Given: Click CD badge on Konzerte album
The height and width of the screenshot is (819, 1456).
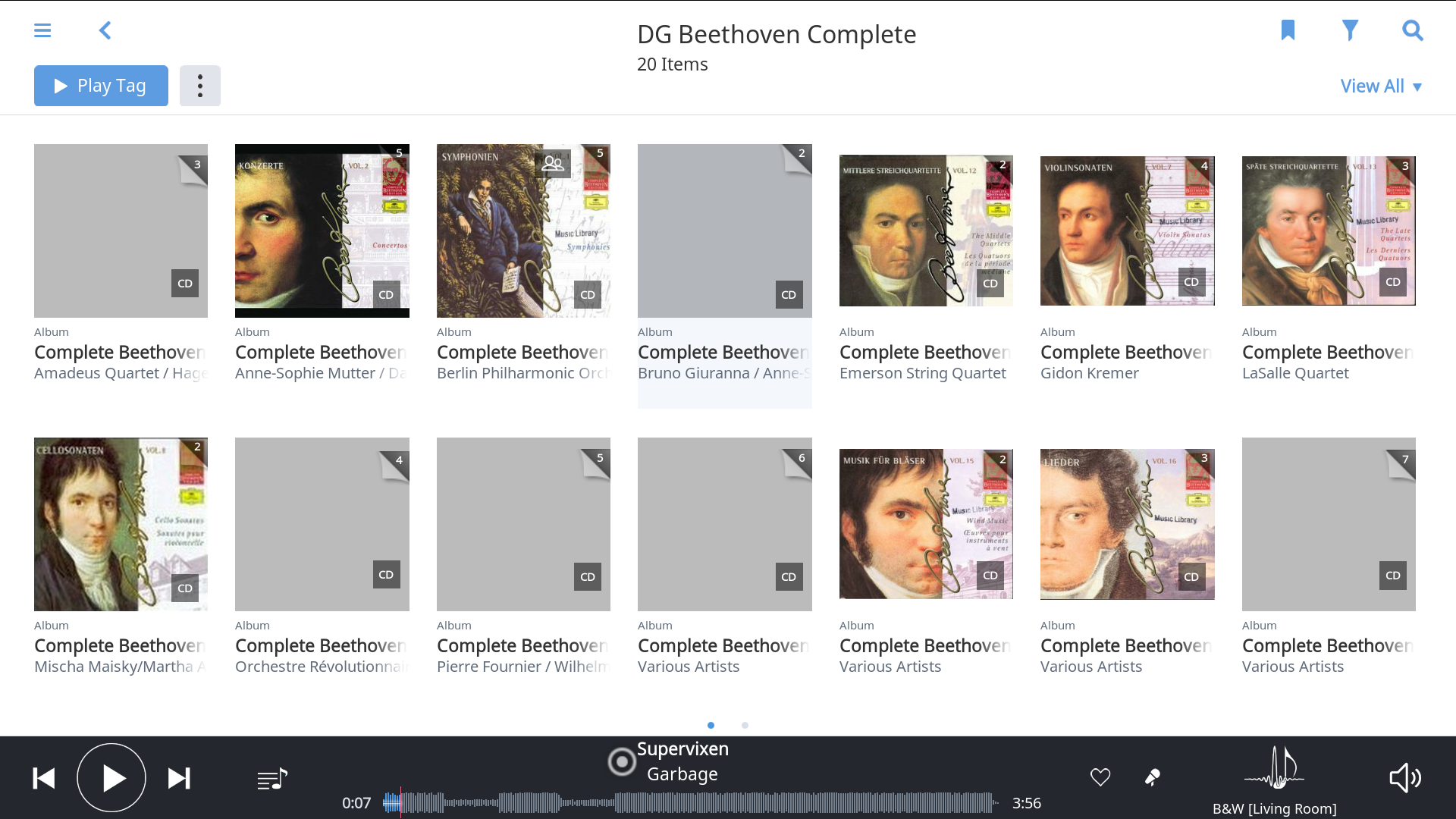Looking at the screenshot, I should [386, 294].
